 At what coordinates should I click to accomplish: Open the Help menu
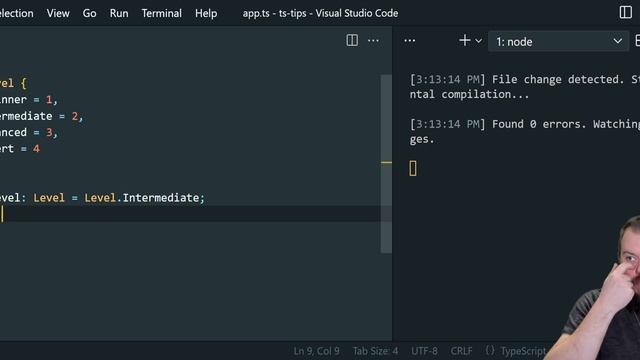(x=206, y=13)
